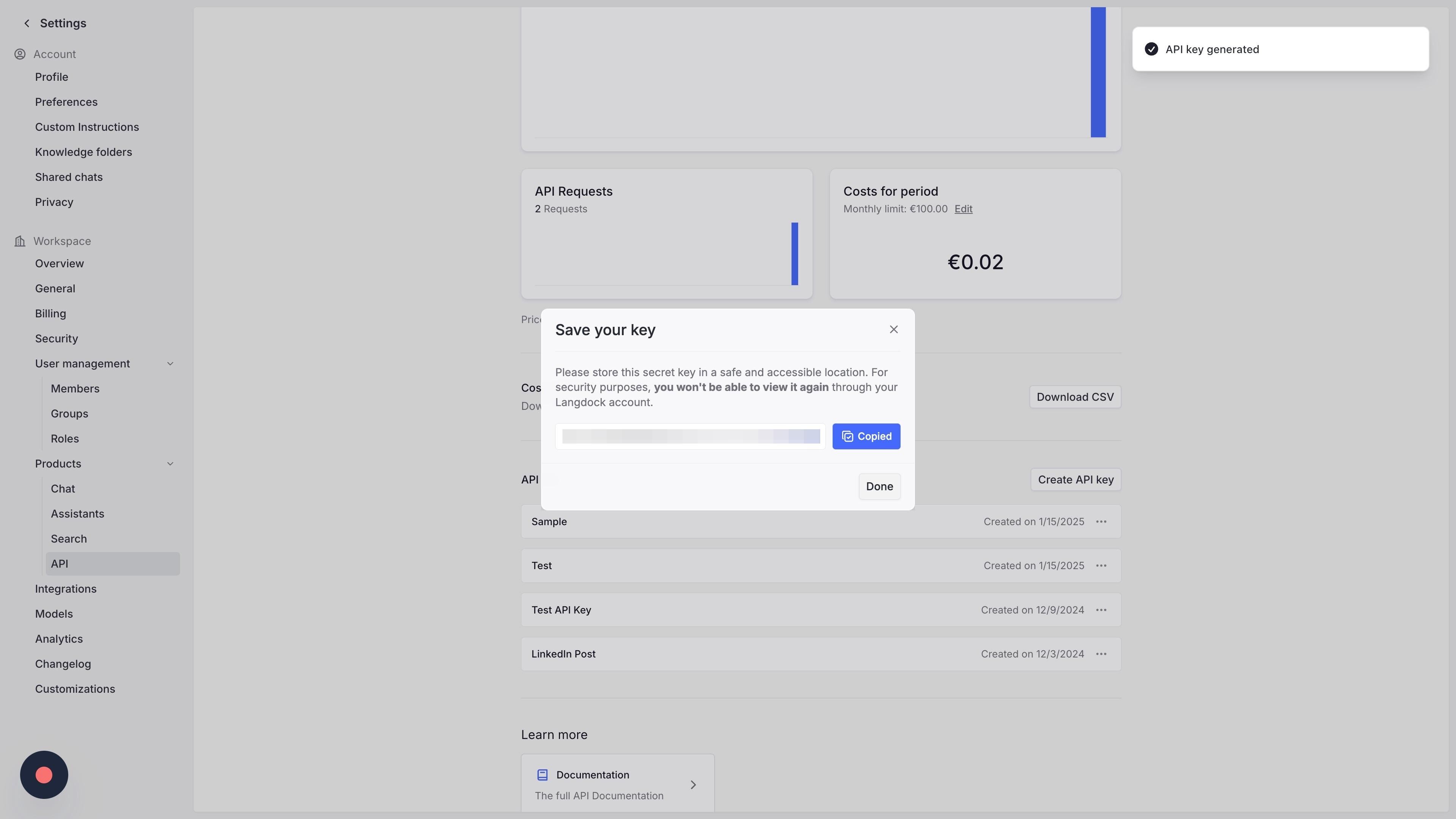Open the three-dot menu for Test key
Viewport: 1456px width, 819px height.
point(1100,566)
